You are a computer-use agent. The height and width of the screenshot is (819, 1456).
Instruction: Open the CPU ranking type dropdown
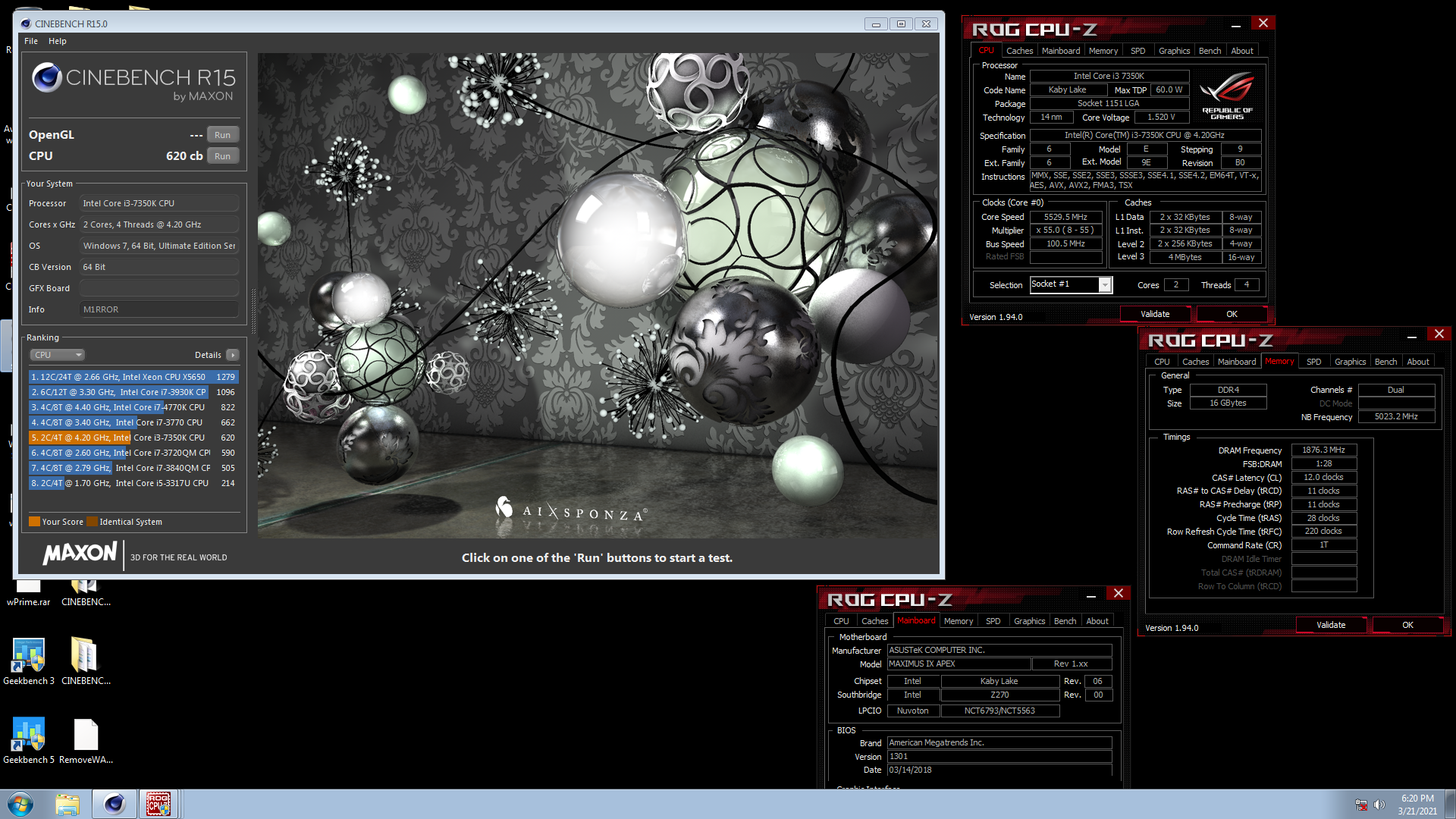[57, 355]
